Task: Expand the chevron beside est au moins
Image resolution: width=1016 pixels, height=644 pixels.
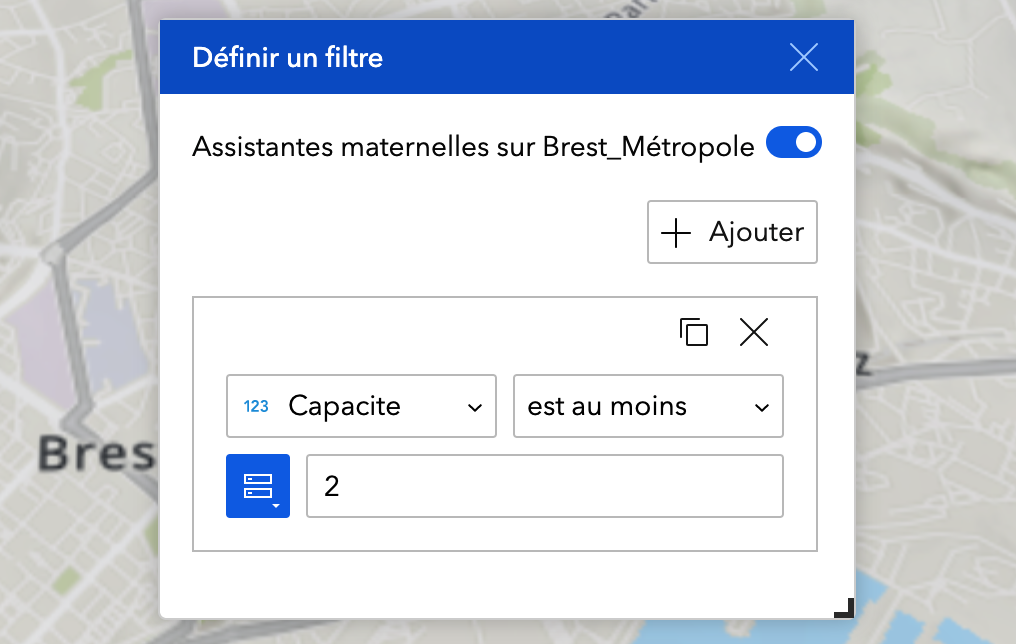Action: [x=762, y=408]
